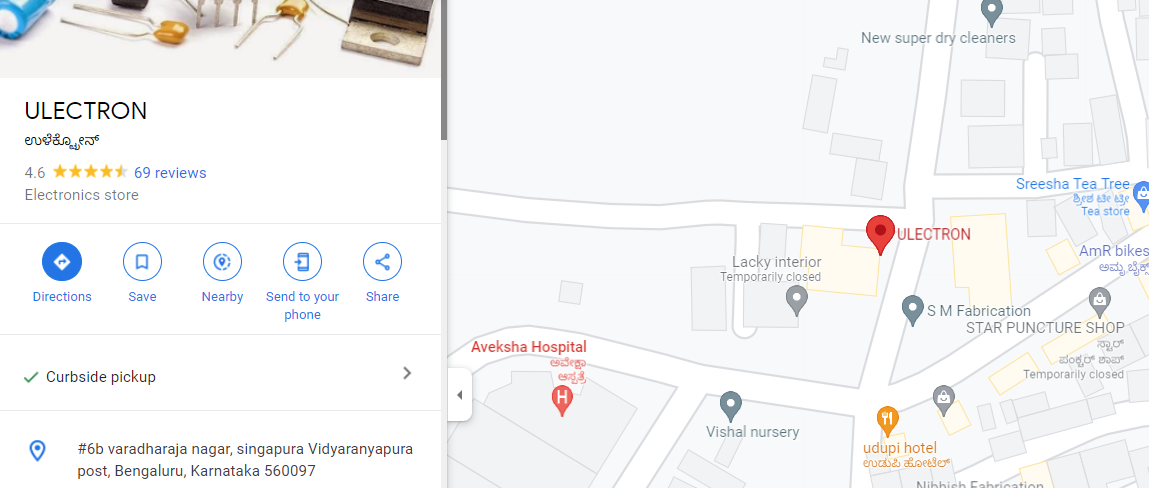Open the New super dry cleaners pin
Image resolution: width=1149 pixels, height=488 pixels.
tap(991, 12)
